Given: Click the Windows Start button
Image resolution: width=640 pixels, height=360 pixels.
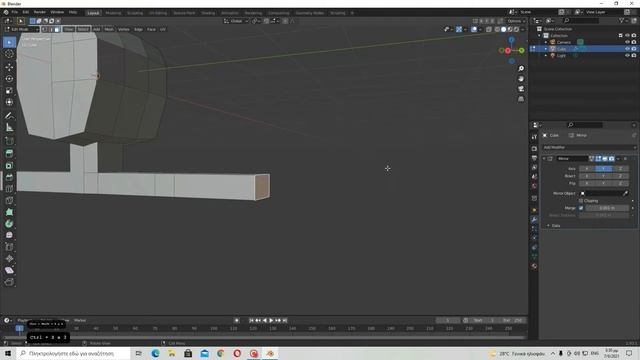Looking at the screenshot, I should click(x=8, y=353).
